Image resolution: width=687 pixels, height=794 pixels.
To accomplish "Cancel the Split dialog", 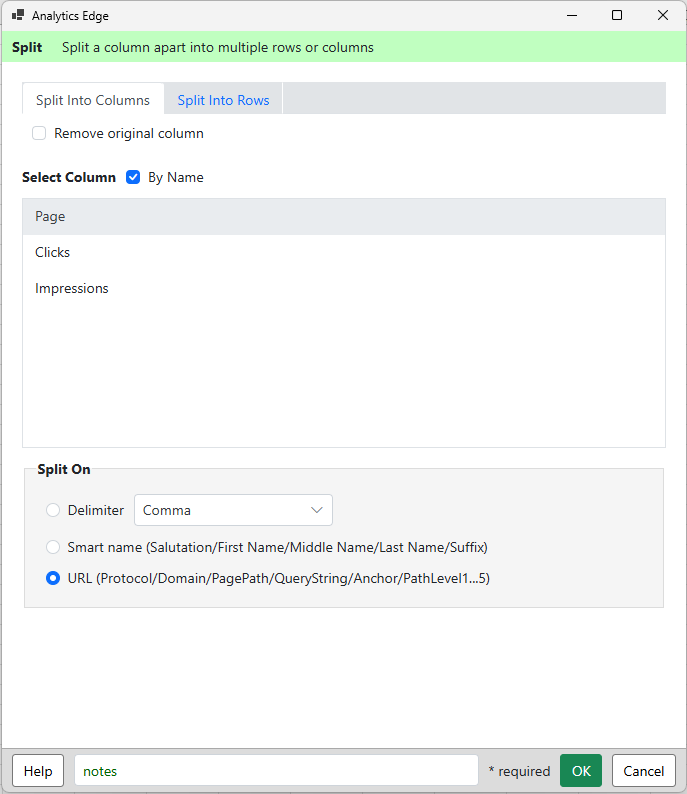I will 643,771.
